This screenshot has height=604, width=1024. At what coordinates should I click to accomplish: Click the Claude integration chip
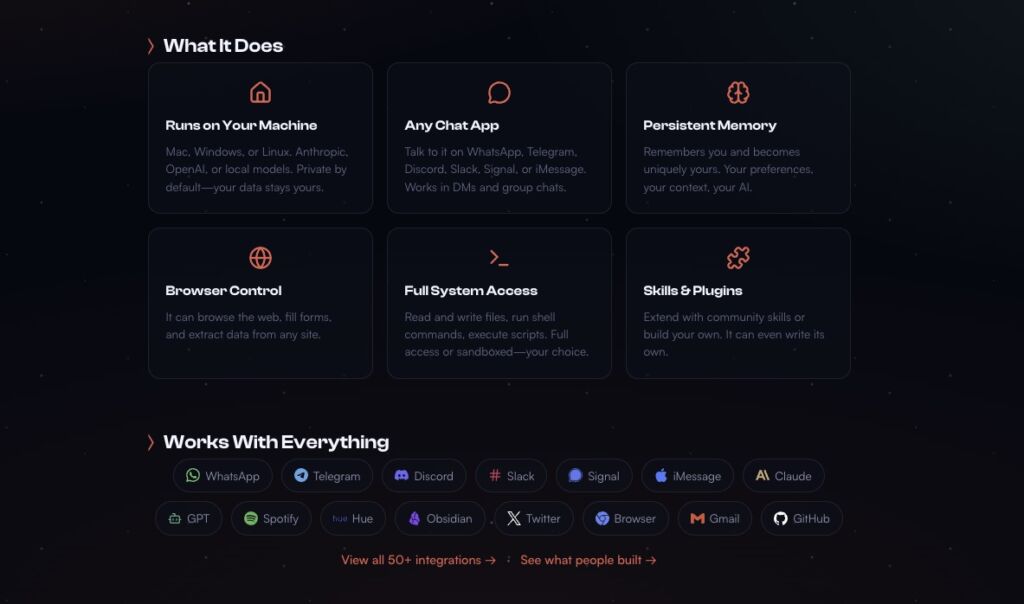(784, 476)
